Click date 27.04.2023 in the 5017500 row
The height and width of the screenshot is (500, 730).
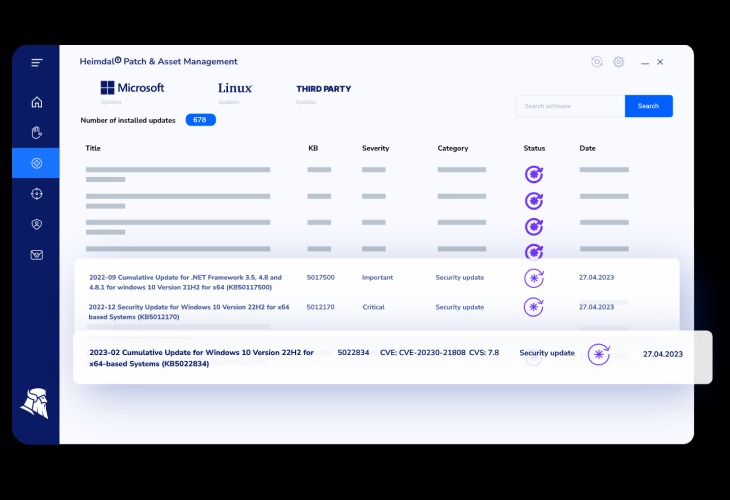pyautogui.click(x=596, y=277)
